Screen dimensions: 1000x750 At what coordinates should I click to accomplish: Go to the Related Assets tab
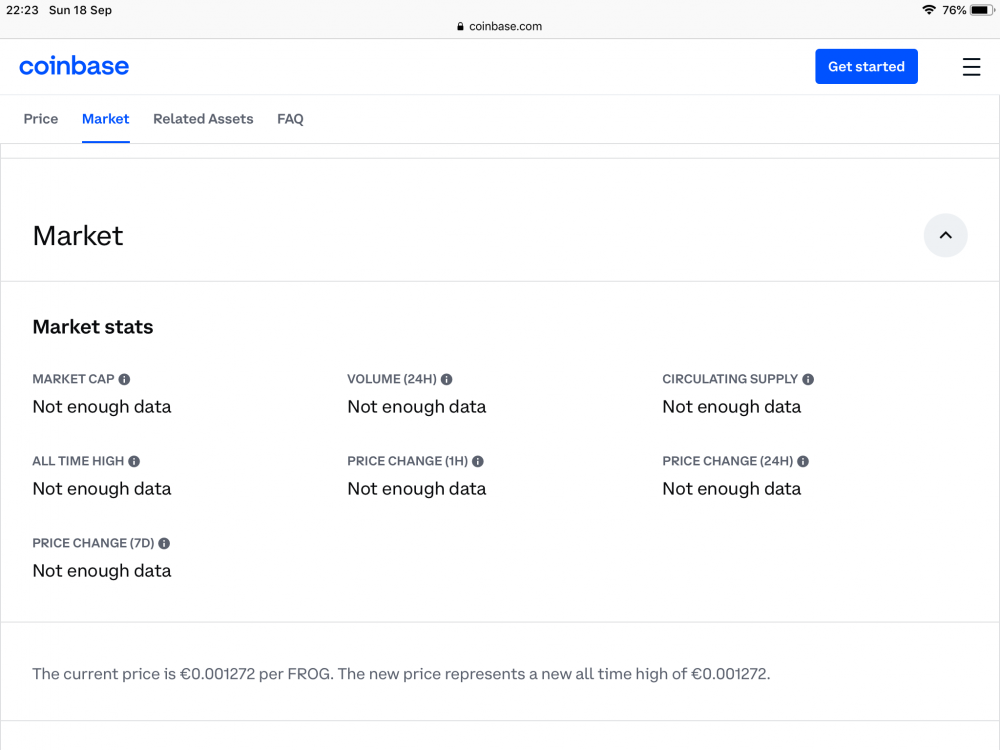[203, 119]
